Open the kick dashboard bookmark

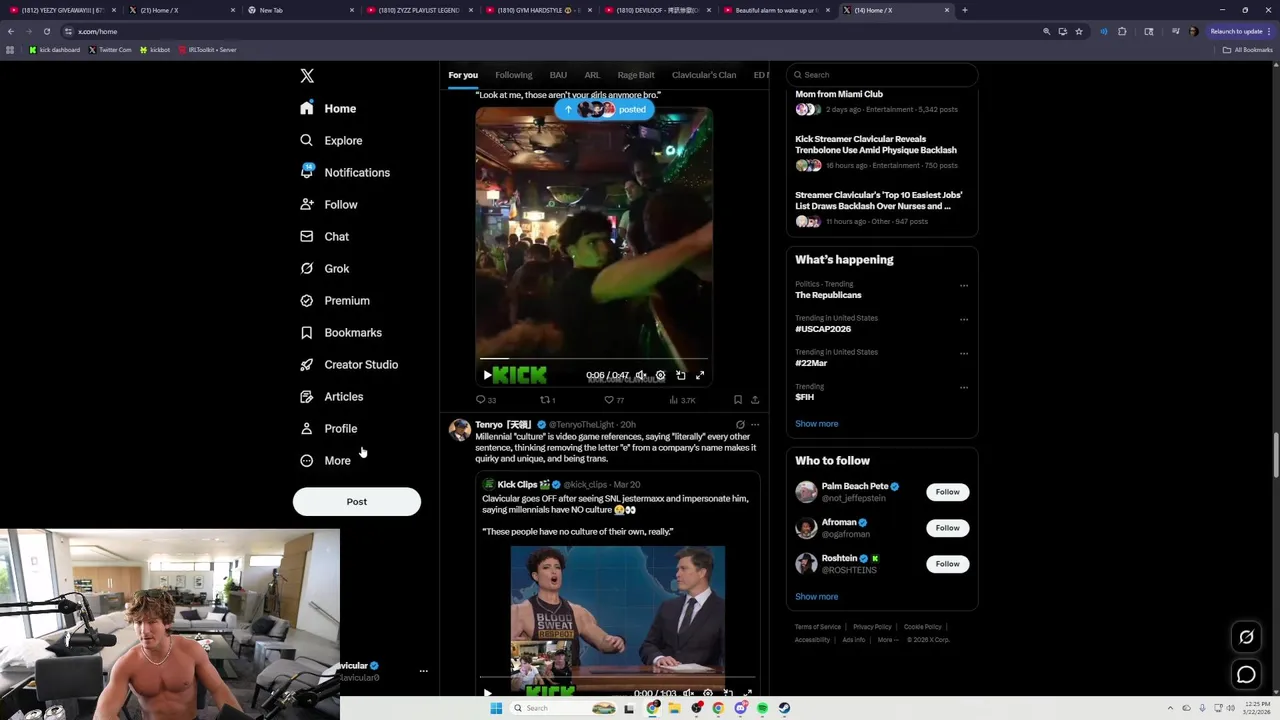pos(55,49)
